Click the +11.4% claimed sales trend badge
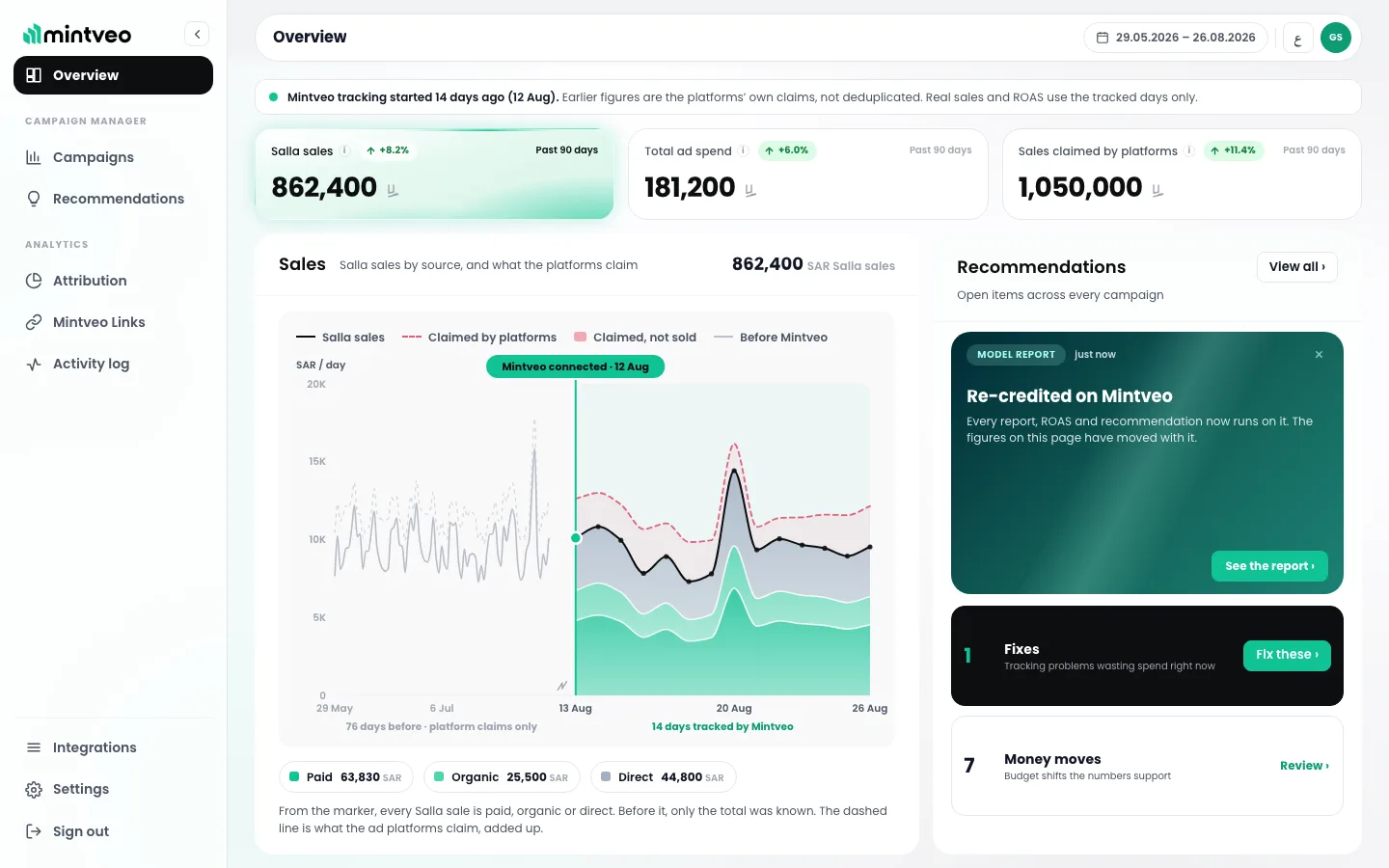This screenshot has width=1389, height=868. (x=1233, y=150)
